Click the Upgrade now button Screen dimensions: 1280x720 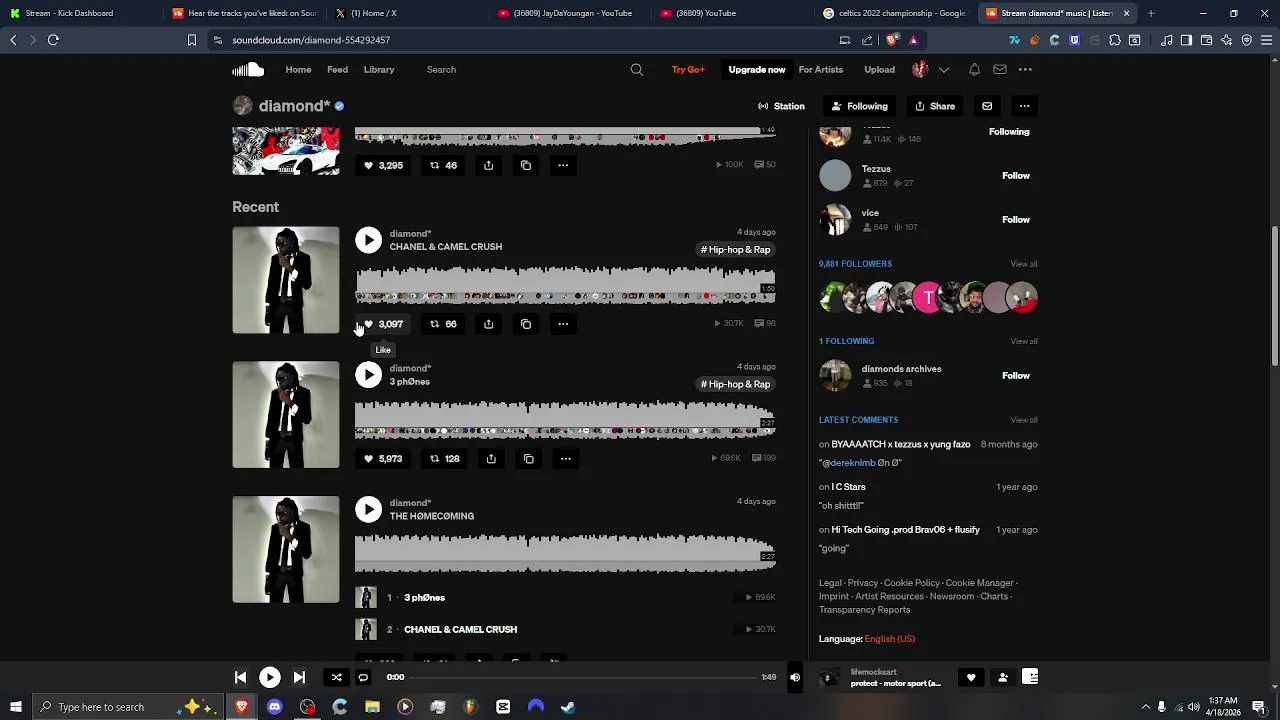pyautogui.click(x=757, y=70)
